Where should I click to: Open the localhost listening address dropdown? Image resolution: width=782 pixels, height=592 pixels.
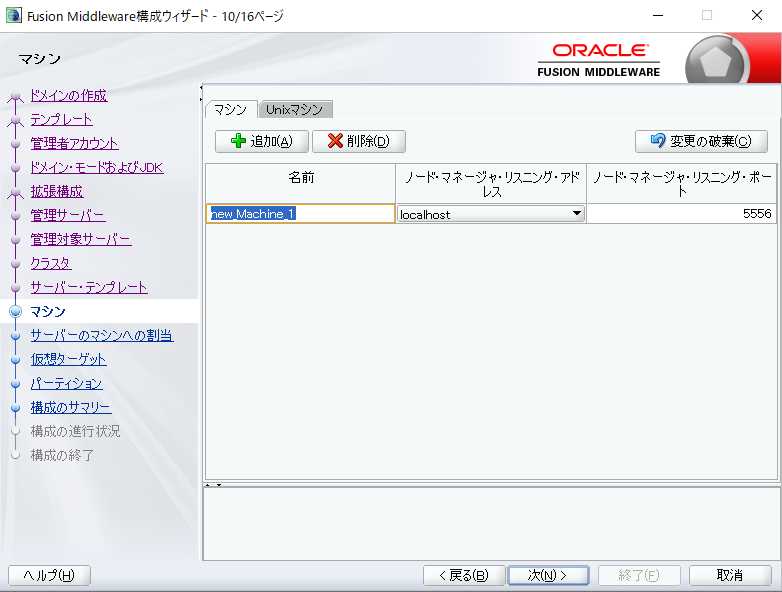click(x=576, y=214)
